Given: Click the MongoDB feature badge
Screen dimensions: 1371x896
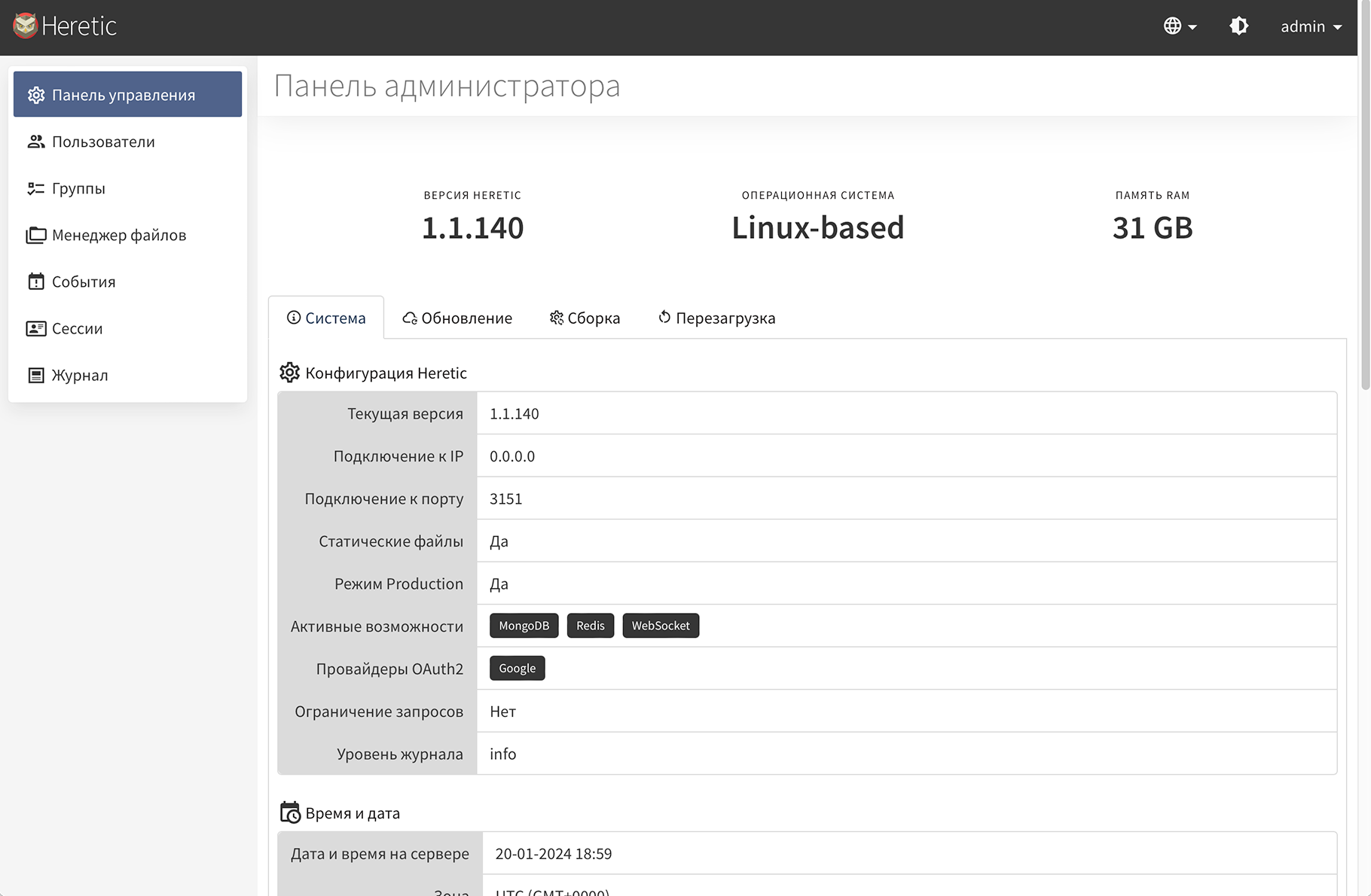Looking at the screenshot, I should pos(524,626).
